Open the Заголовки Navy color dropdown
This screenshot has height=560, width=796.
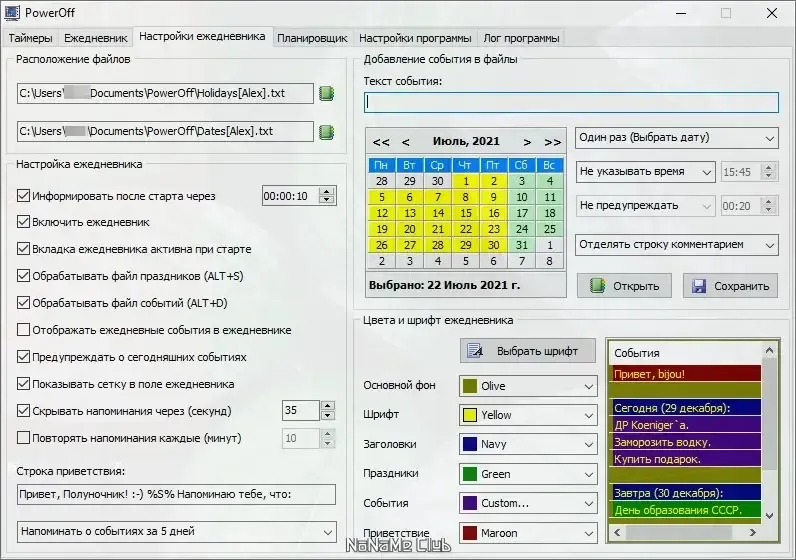528,444
